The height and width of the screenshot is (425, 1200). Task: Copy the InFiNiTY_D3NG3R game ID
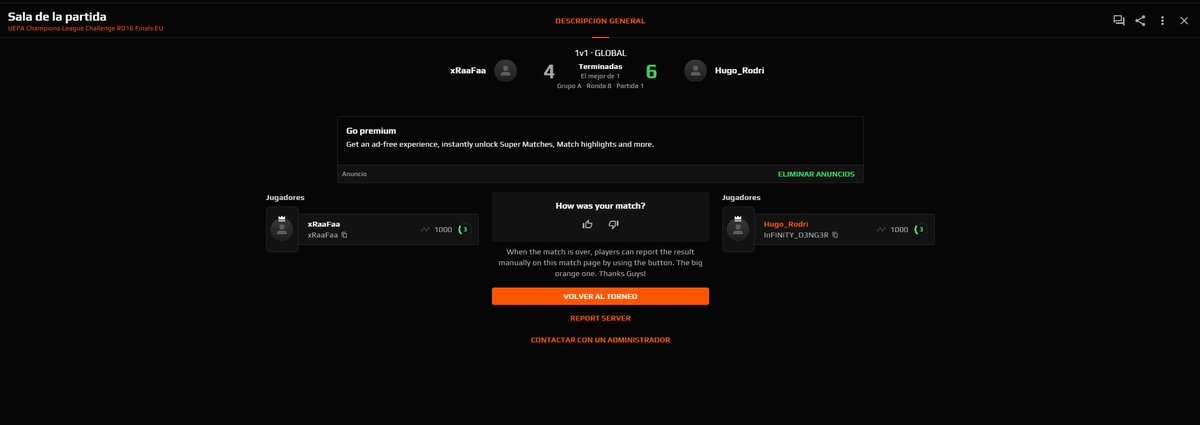[x=835, y=235]
